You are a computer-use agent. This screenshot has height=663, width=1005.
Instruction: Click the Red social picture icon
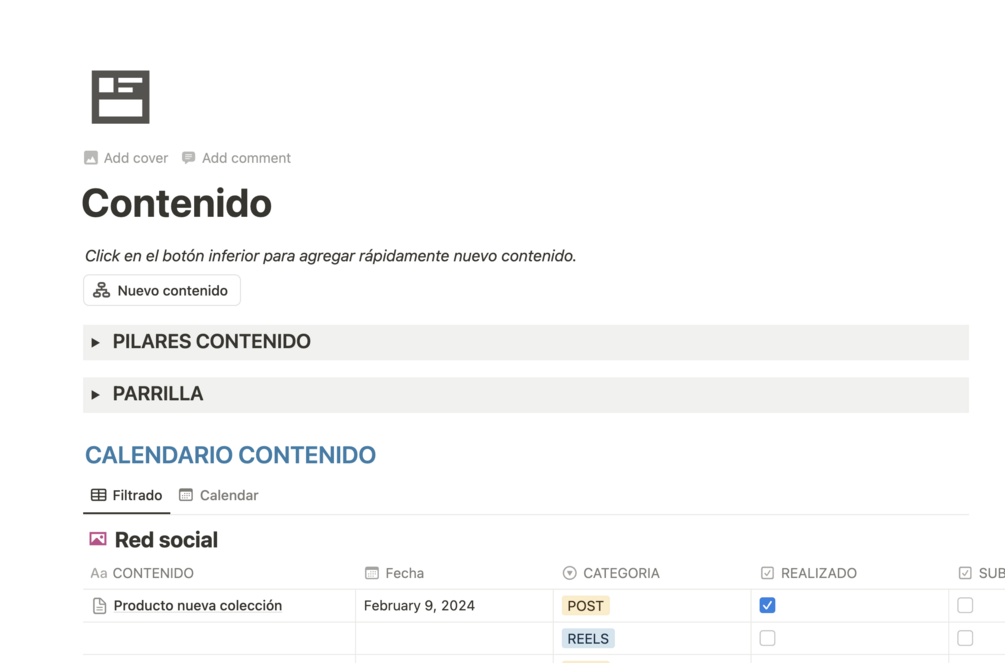pos(98,539)
